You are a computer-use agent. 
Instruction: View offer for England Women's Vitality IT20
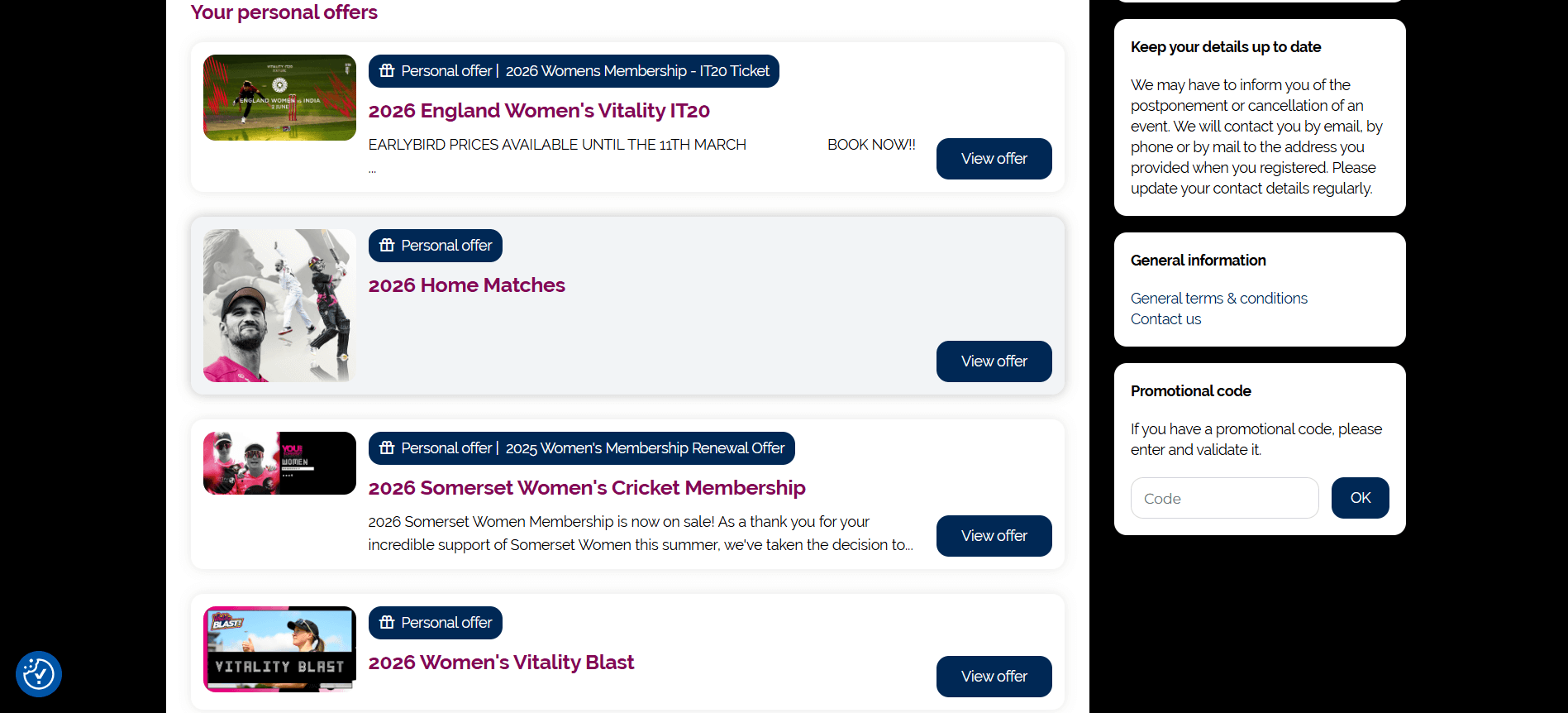(994, 159)
